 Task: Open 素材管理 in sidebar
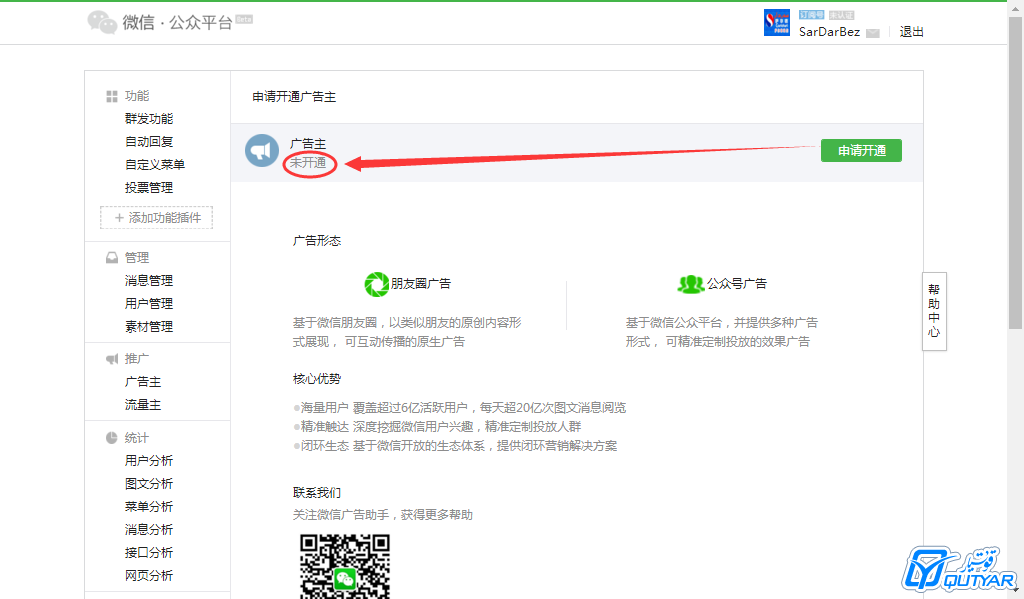(x=149, y=327)
